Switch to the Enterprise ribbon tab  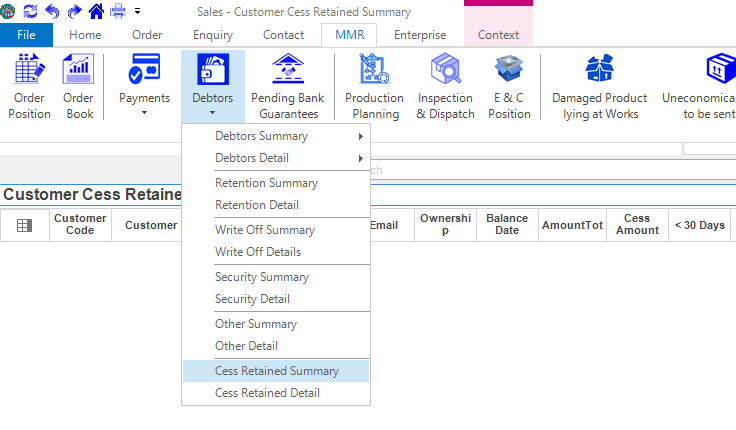click(x=419, y=35)
